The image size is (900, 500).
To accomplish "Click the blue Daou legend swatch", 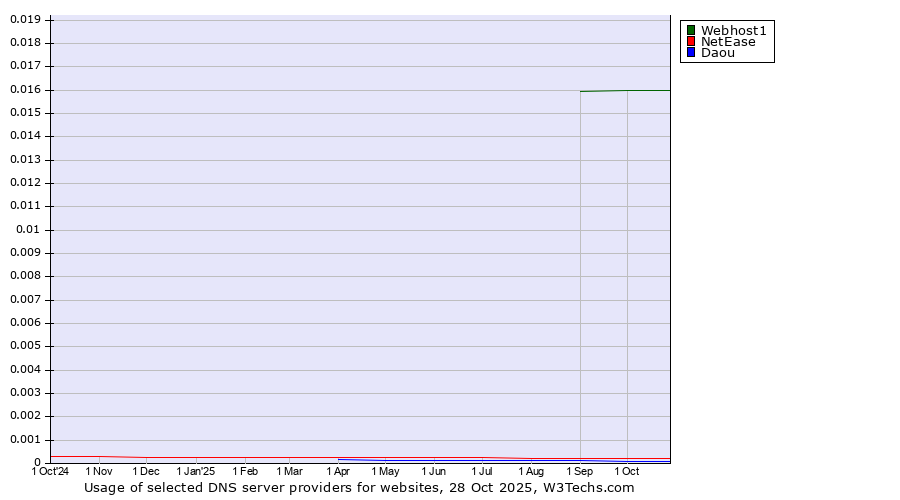I will (x=690, y=53).
